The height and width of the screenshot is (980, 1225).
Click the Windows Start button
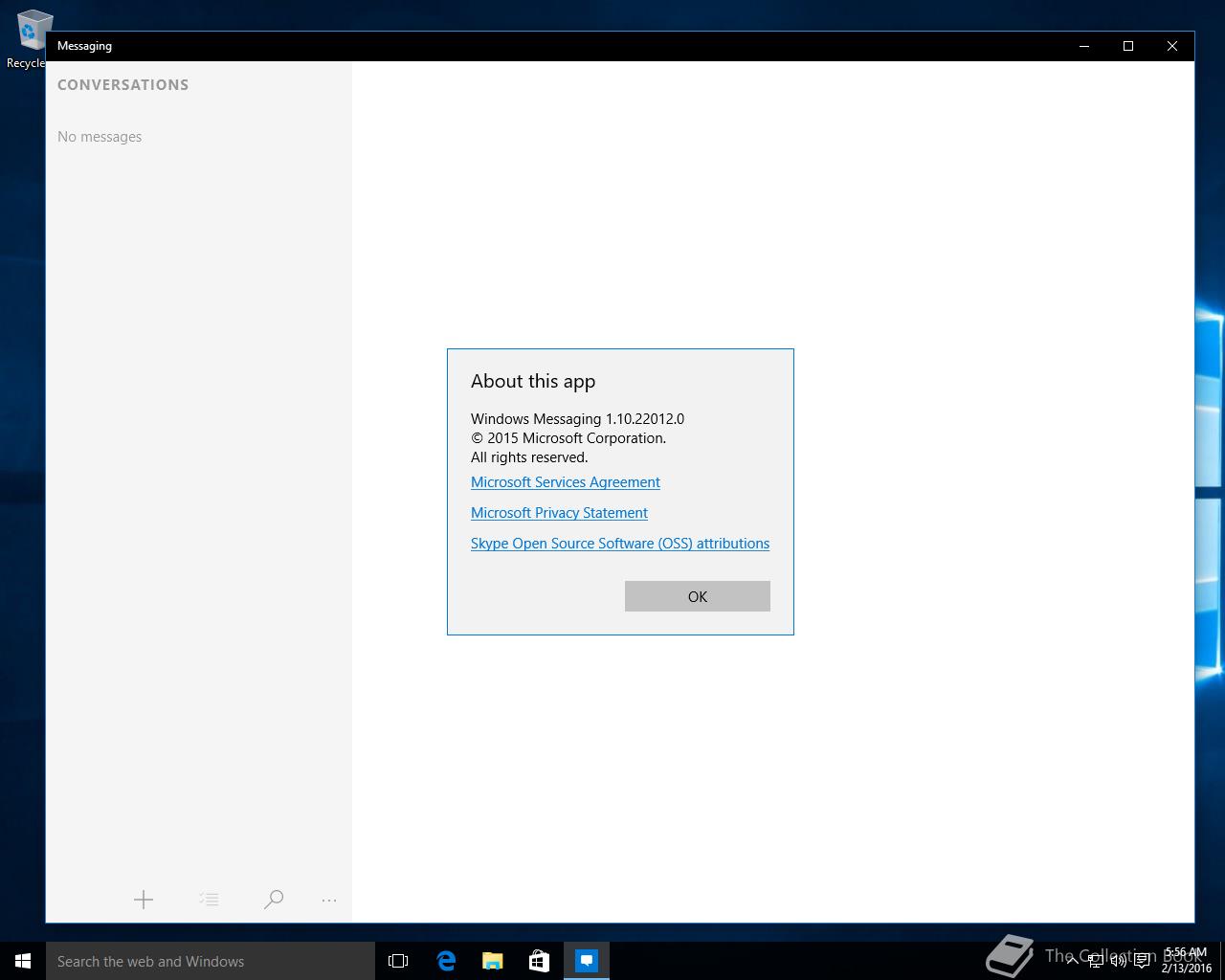(x=23, y=961)
